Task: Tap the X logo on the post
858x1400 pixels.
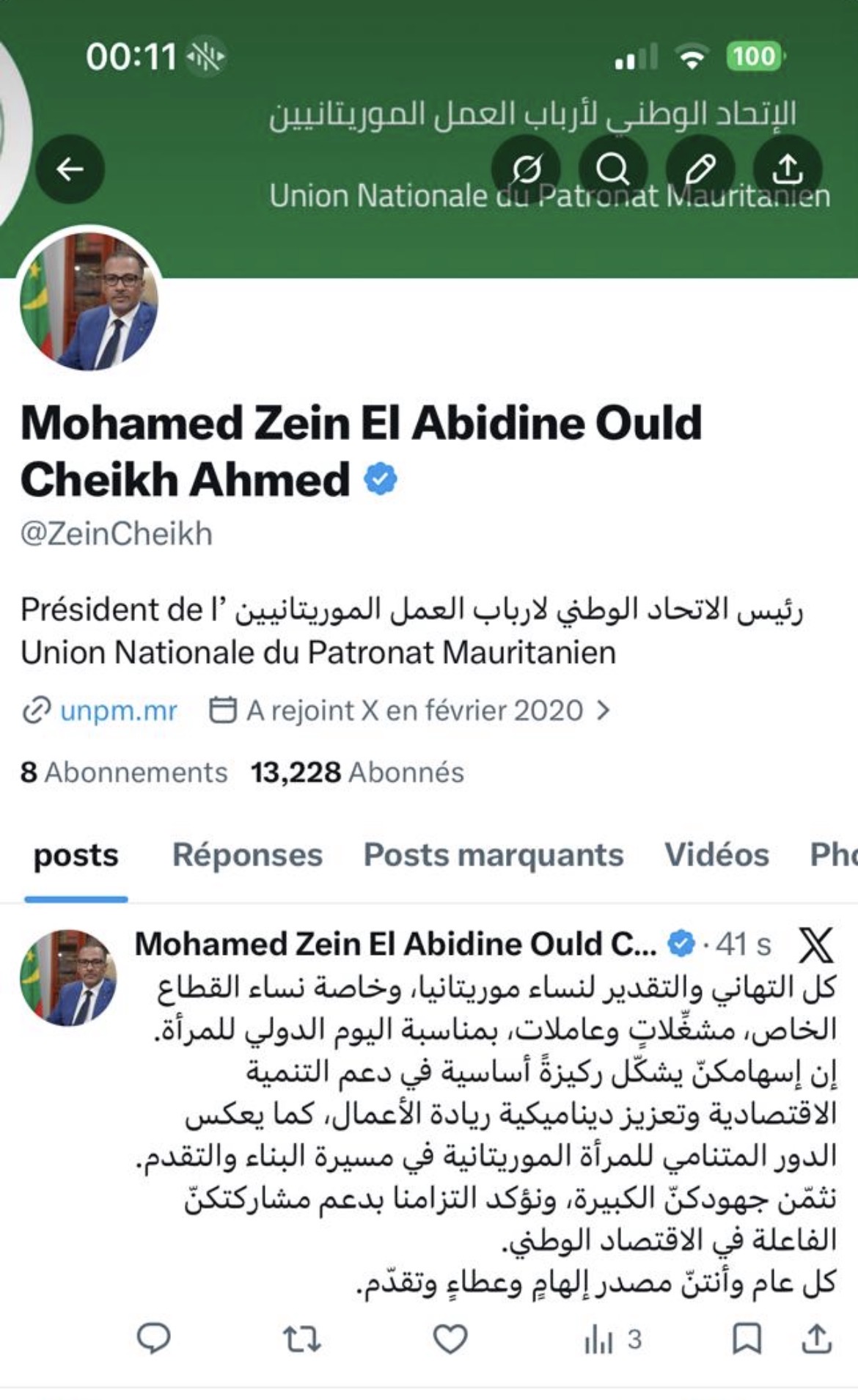Action: pyautogui.click(x=815, y=945)
